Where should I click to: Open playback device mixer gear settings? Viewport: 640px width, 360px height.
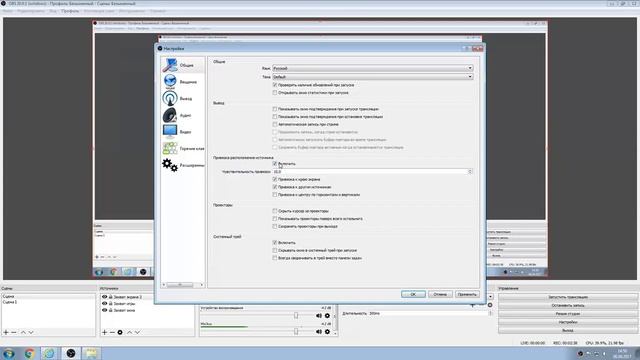pyautogui.click(x=327, y=316)
